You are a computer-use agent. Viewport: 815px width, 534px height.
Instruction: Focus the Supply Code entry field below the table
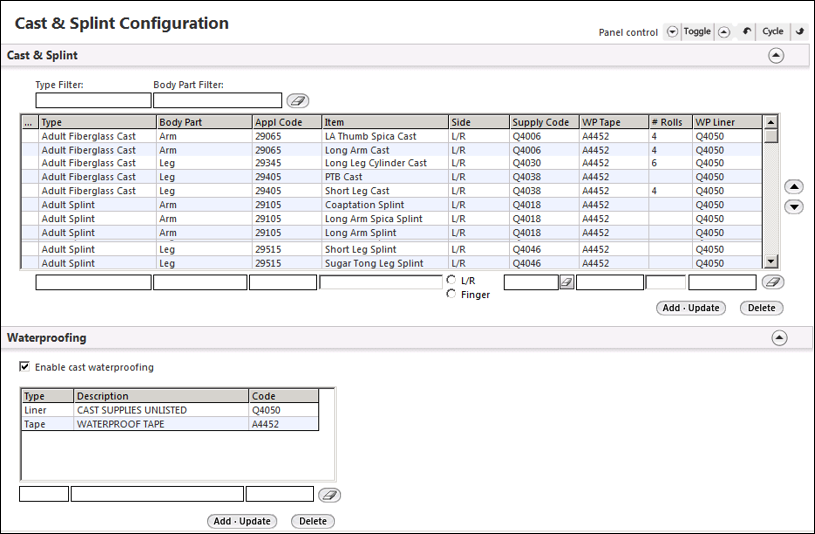(x=531, y=282)
